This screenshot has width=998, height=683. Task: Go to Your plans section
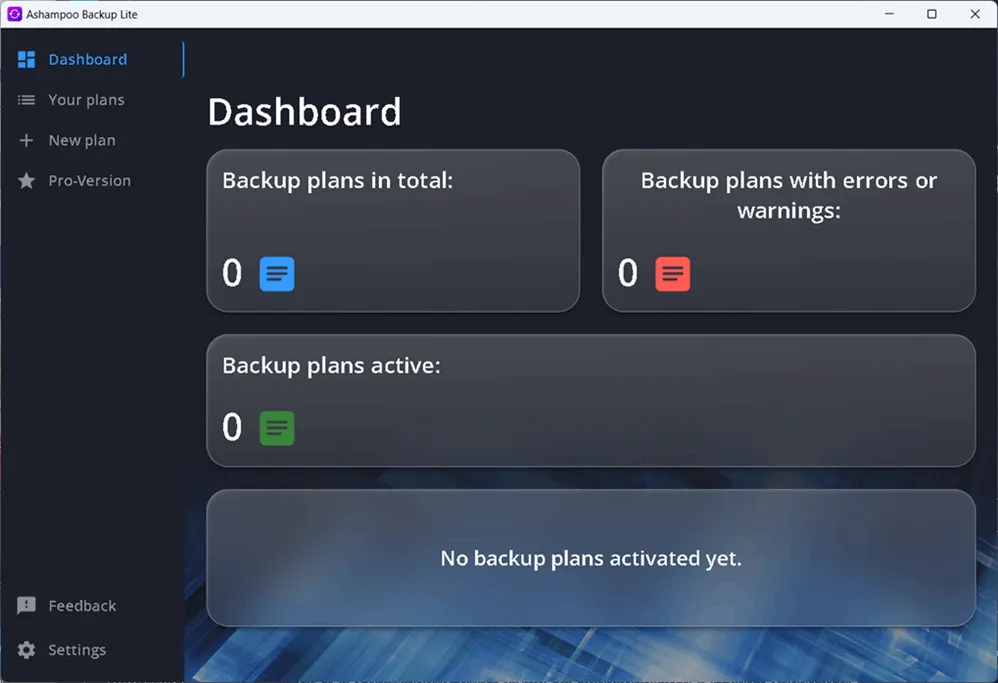click(86, 100)
